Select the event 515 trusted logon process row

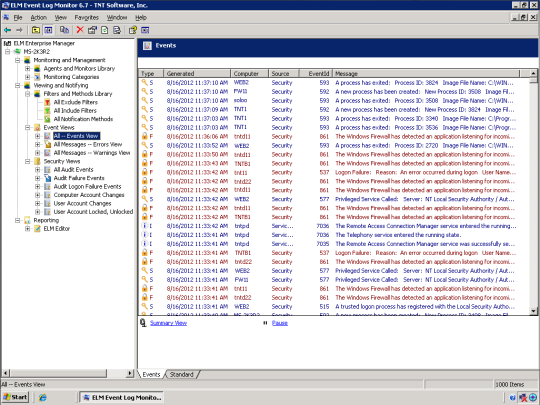333,307
